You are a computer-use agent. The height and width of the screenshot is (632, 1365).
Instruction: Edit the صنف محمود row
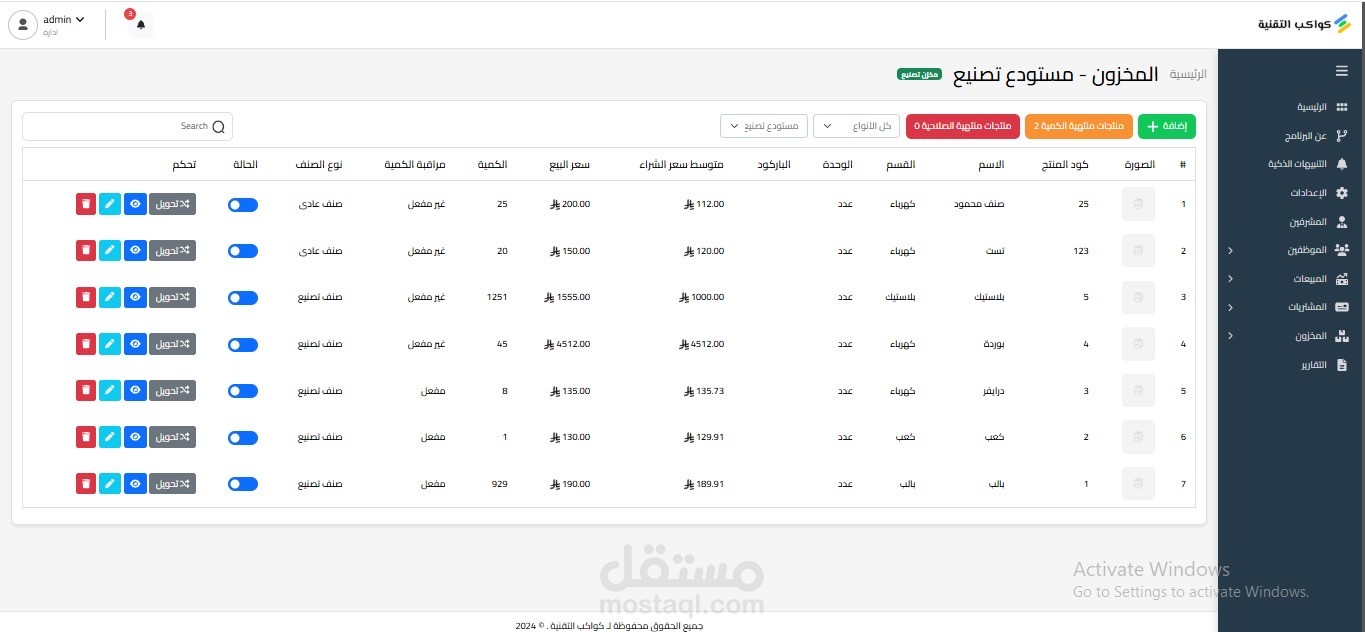pos(110,204)
